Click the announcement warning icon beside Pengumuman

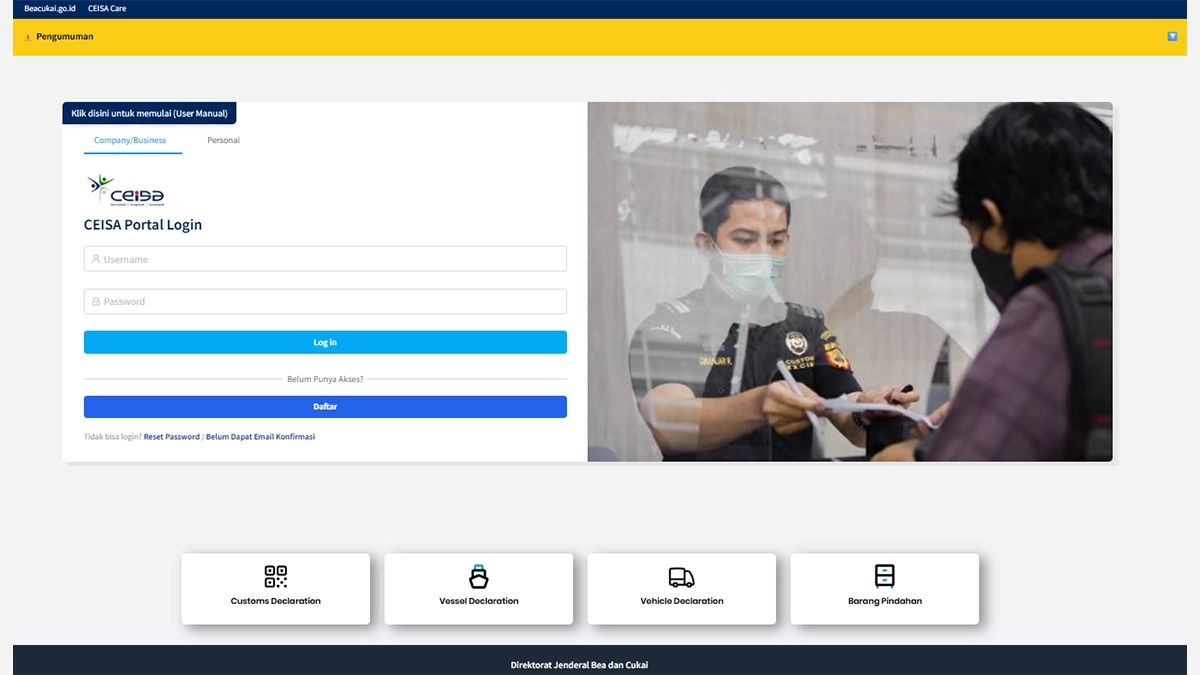coord(27,37)
